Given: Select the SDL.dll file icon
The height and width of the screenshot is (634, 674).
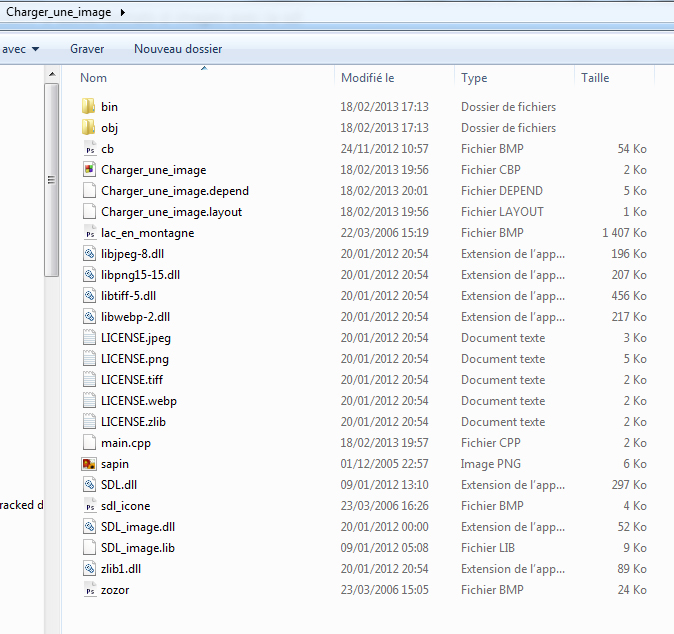Looking at the screenshot, I should [88, 485].
